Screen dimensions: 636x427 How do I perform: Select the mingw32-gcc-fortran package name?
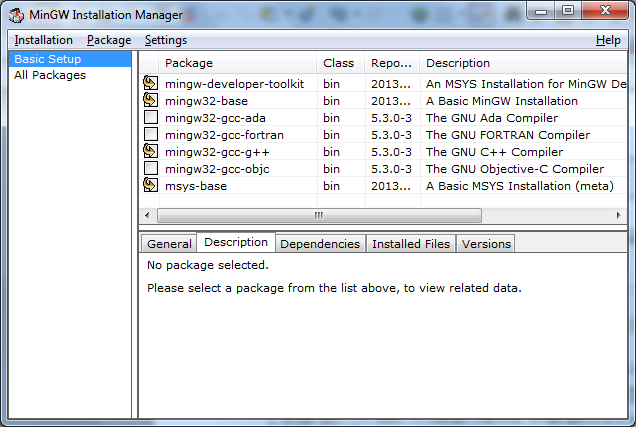224,135
